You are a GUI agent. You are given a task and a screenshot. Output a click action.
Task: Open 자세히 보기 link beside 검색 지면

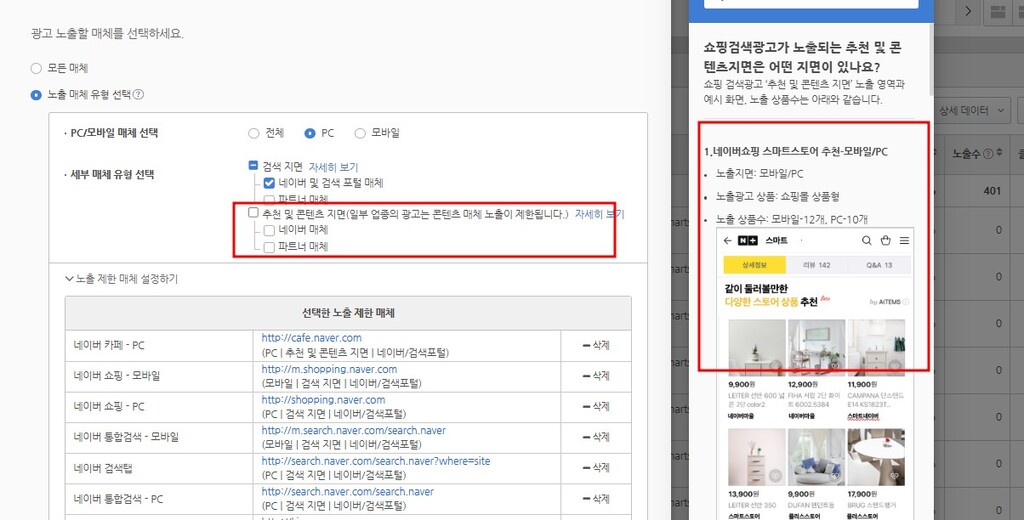click(x=333, y=167)
